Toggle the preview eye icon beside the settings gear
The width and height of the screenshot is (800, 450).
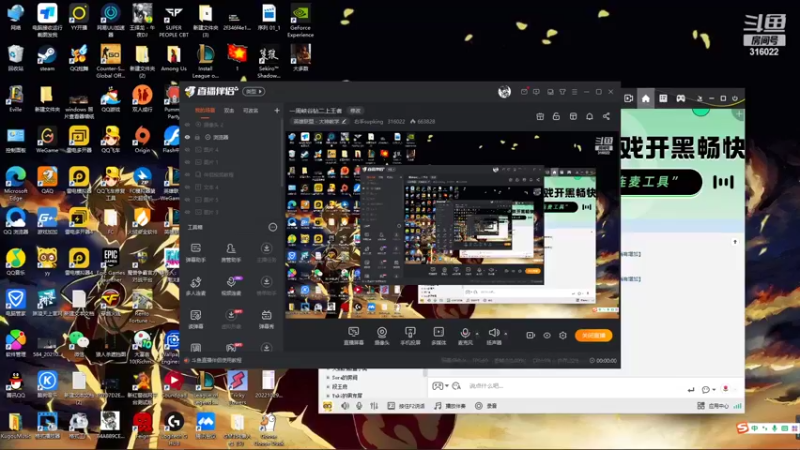point(547,335)
